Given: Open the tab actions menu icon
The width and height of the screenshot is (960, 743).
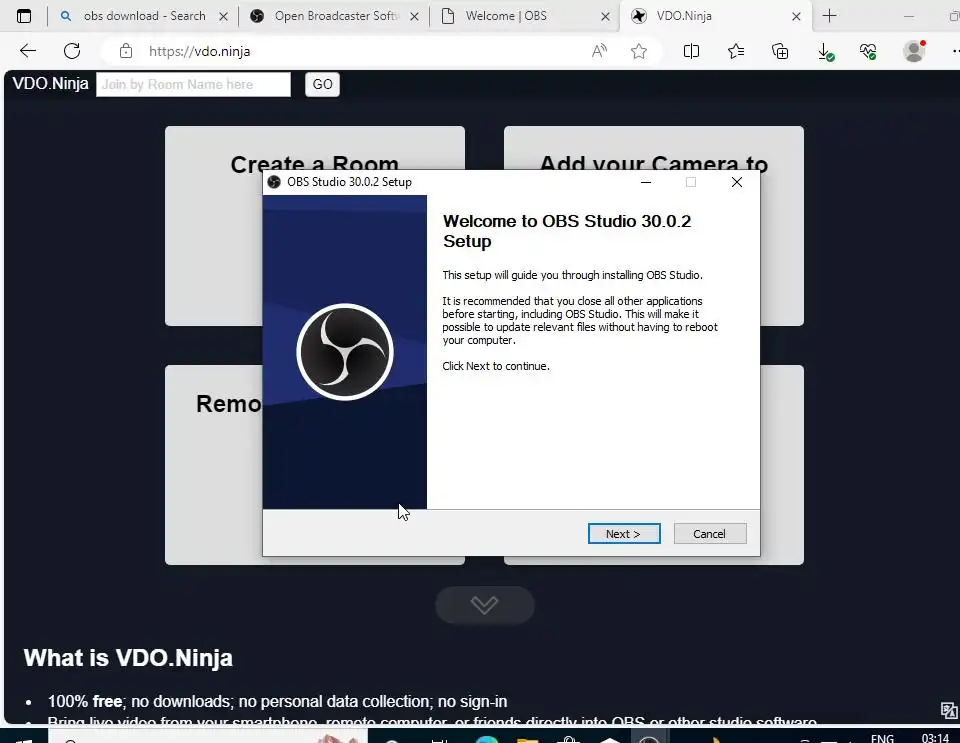Looking at the screenshot, I should coord(24,16).
